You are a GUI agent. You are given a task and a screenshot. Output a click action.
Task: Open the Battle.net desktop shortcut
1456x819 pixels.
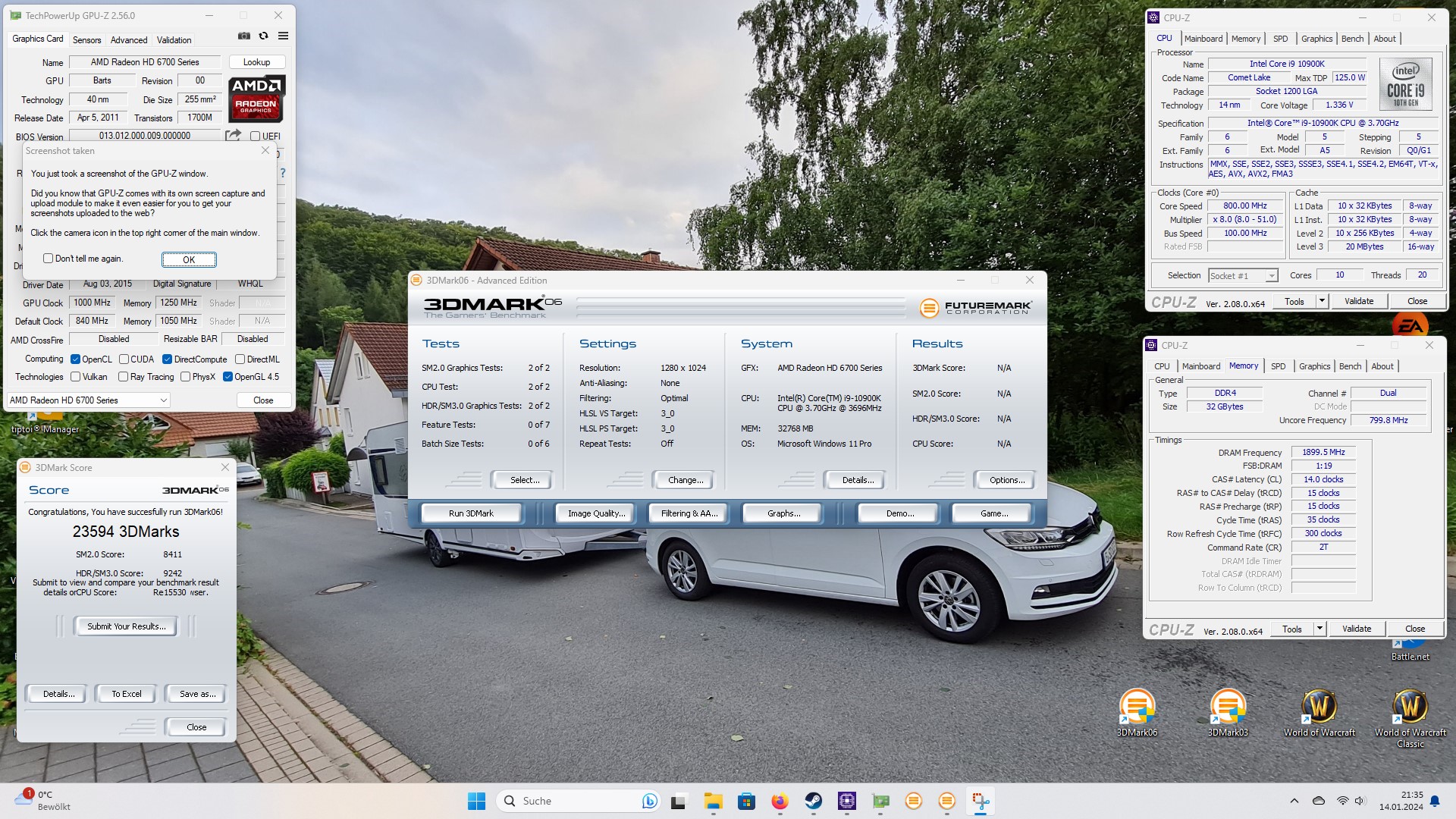tap(1410, 651)
